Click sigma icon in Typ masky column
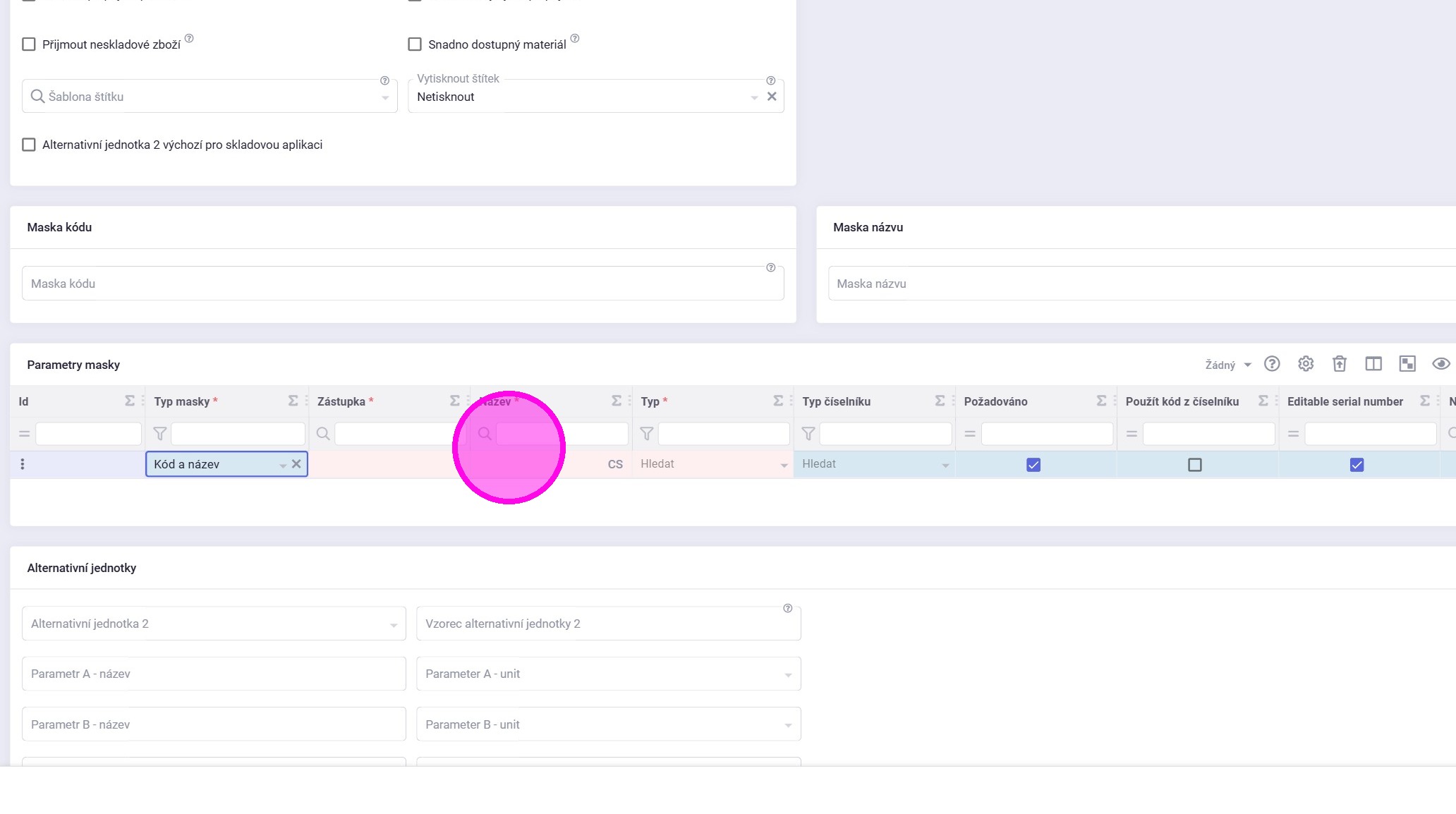The width and height of the screenshot is (1456, 814). coord(293,401)
